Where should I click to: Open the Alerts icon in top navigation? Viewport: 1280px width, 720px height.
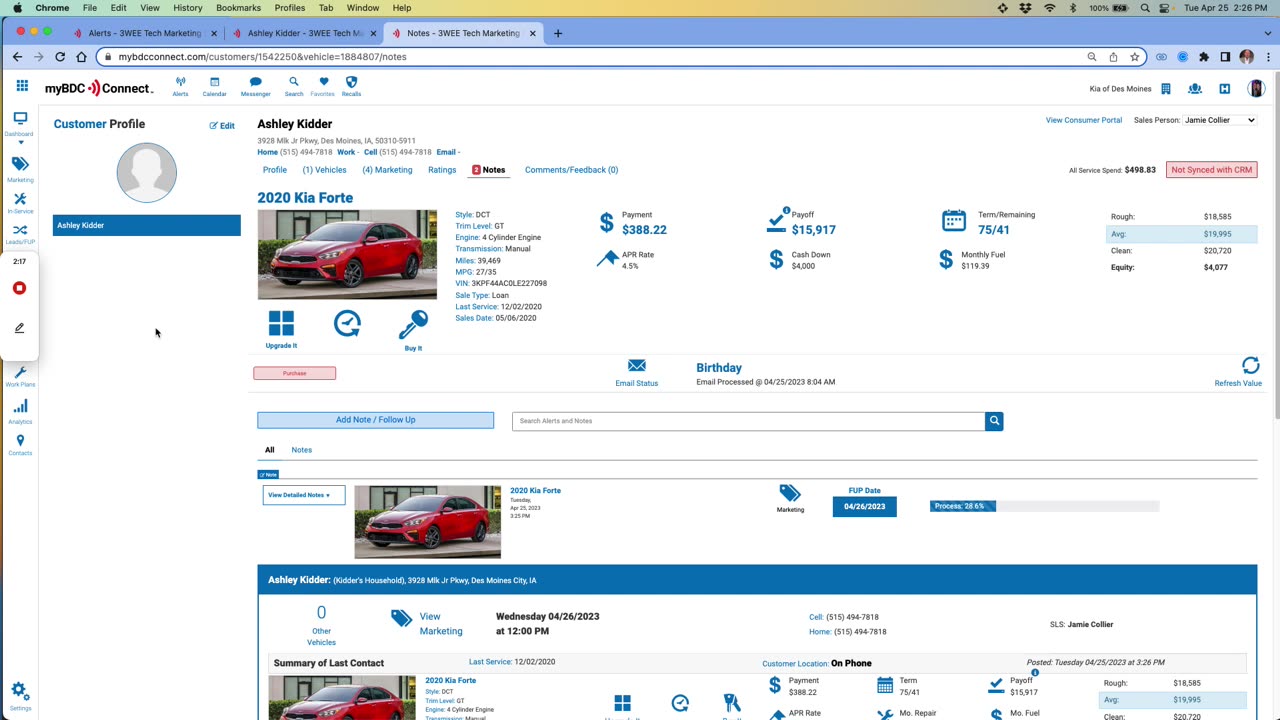[180, 86]
